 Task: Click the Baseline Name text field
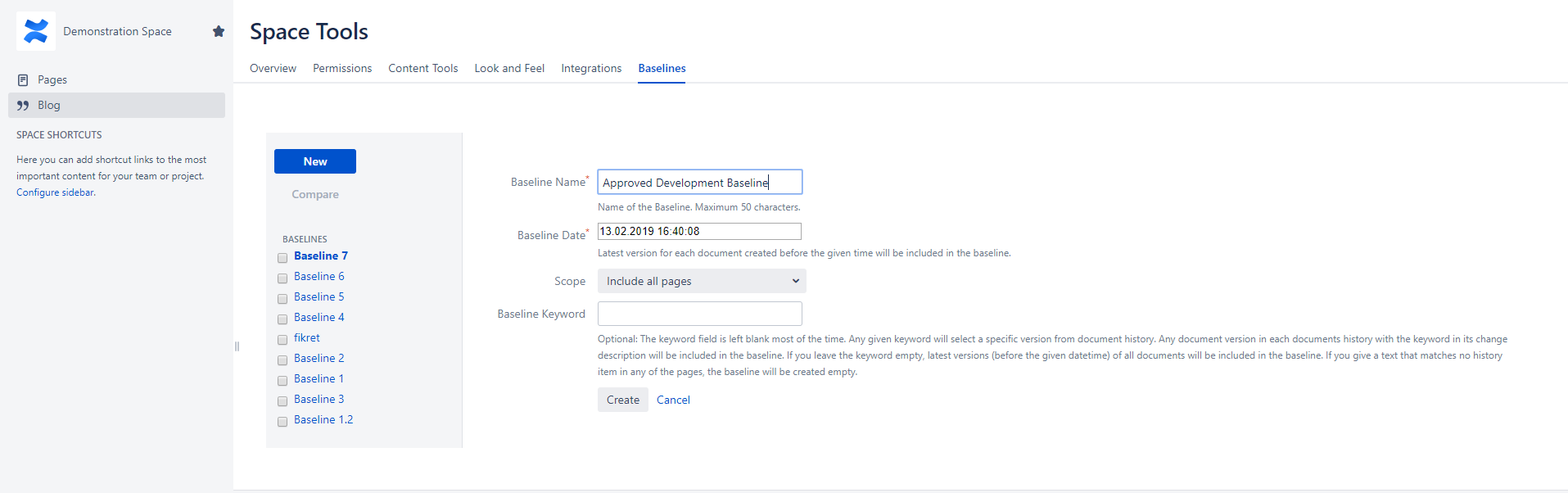(699, 182)
